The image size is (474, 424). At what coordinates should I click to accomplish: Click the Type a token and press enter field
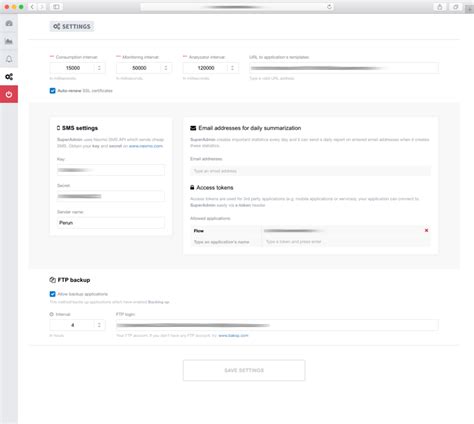pos(346,242)
